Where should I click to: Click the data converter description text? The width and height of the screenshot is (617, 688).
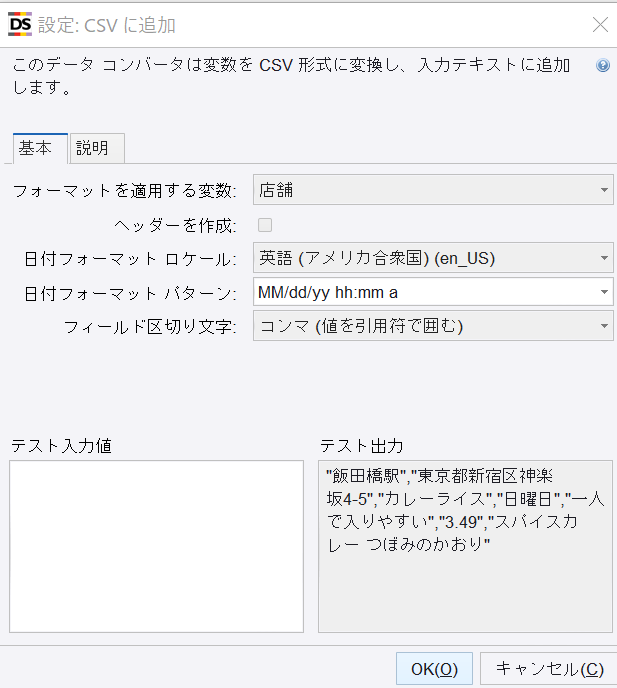291,76
